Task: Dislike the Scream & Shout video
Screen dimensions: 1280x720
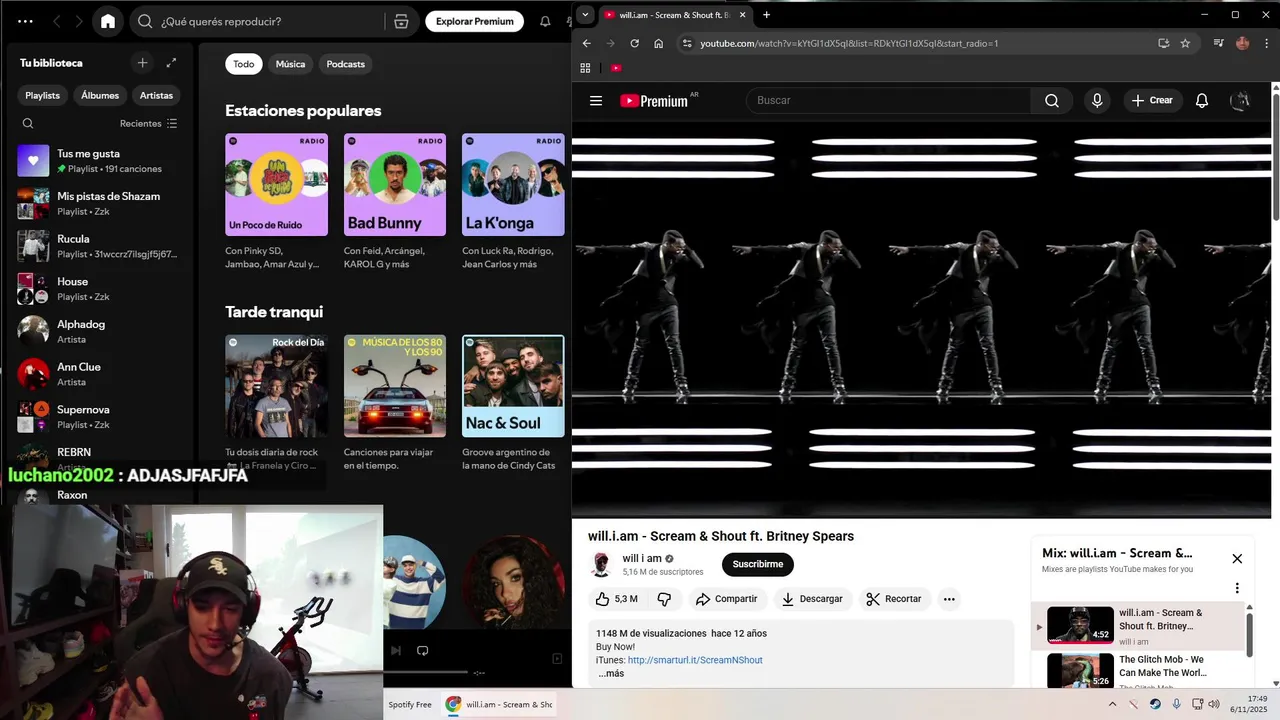Action: tap(664, 599)
